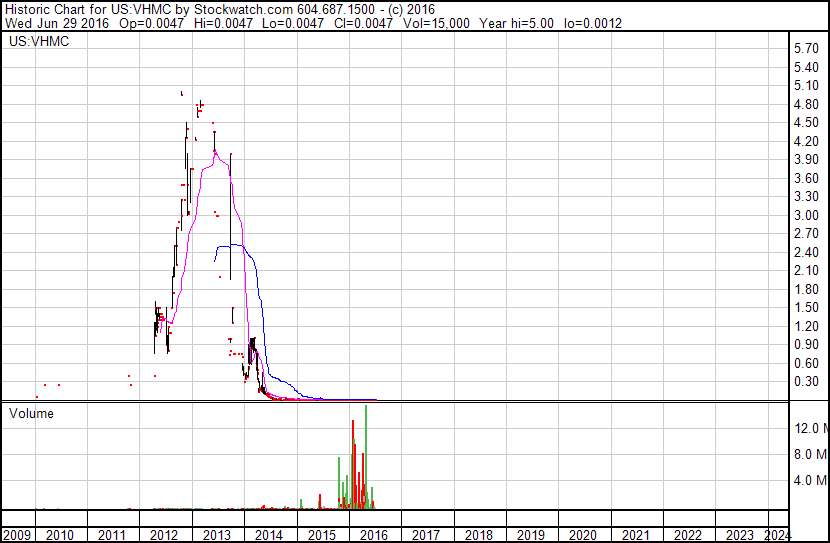Click the 2018 year label on time axis
830x543 pixels.
479,535
